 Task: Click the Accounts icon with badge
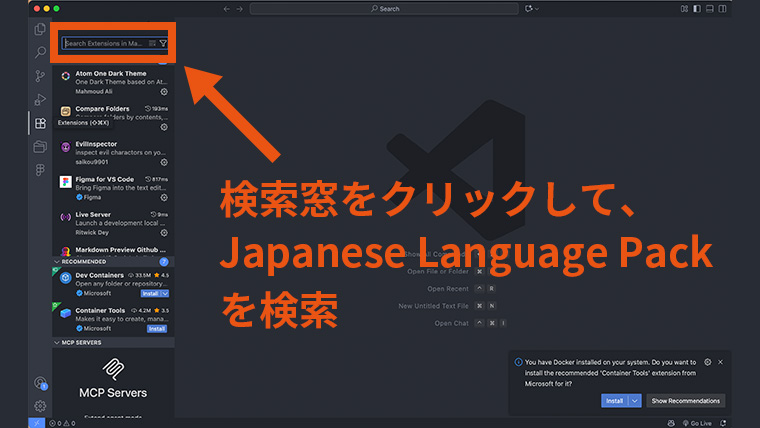pyautogui.click(x=40, y=383)
